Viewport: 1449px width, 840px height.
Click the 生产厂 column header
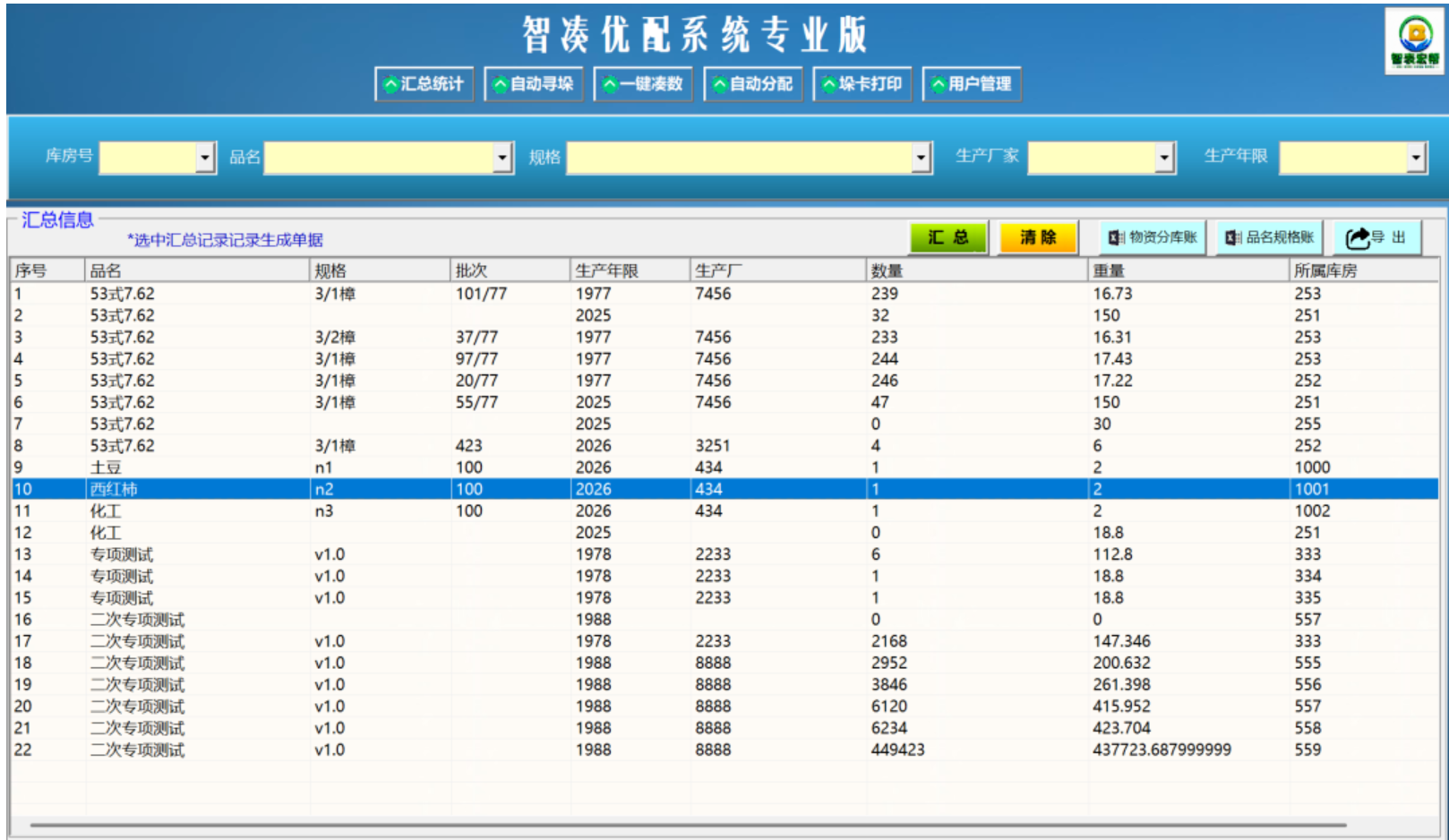(x=779, y=270)
